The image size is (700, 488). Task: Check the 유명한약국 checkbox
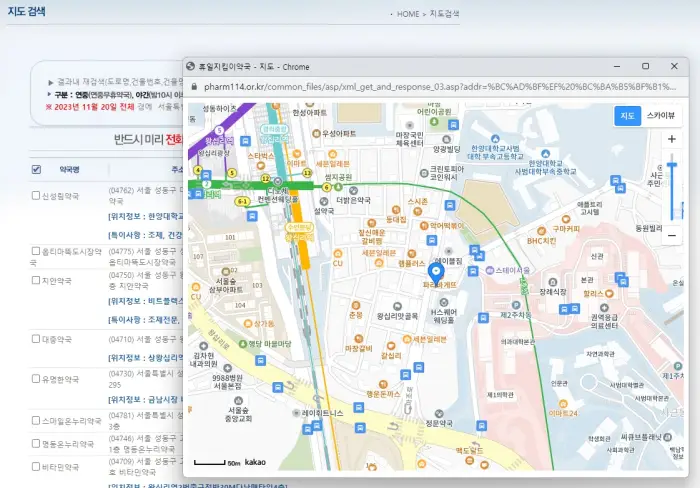point(36,379)
